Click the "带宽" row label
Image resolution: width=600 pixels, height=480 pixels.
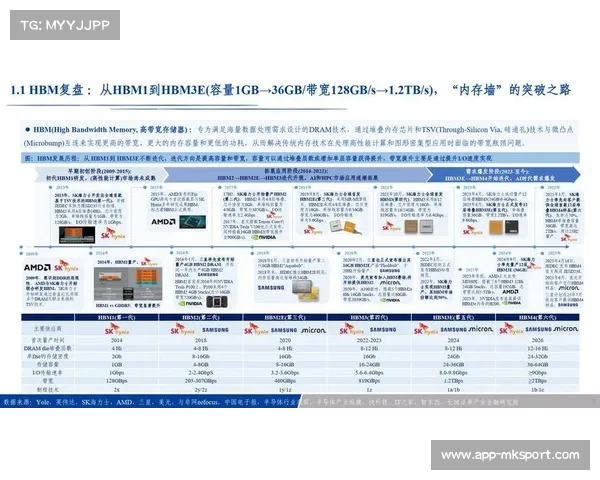47,381
